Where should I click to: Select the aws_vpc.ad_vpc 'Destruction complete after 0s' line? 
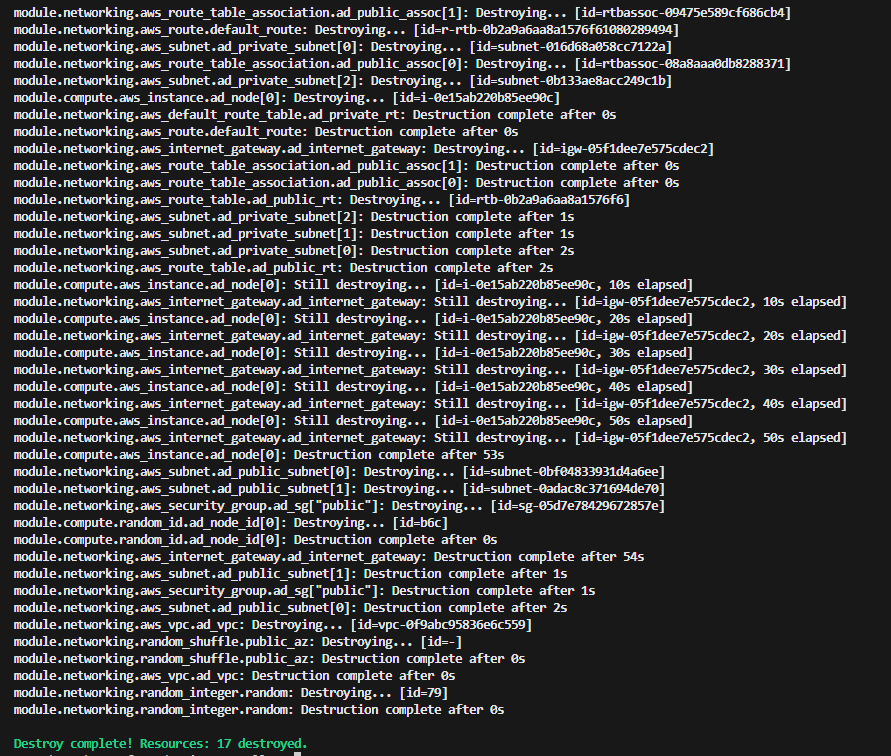[235, 676]
